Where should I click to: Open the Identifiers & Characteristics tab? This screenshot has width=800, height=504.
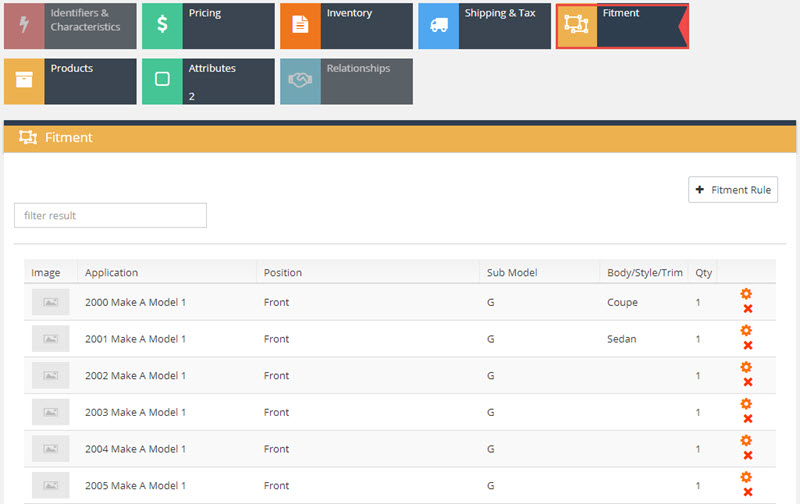[70, 26]
